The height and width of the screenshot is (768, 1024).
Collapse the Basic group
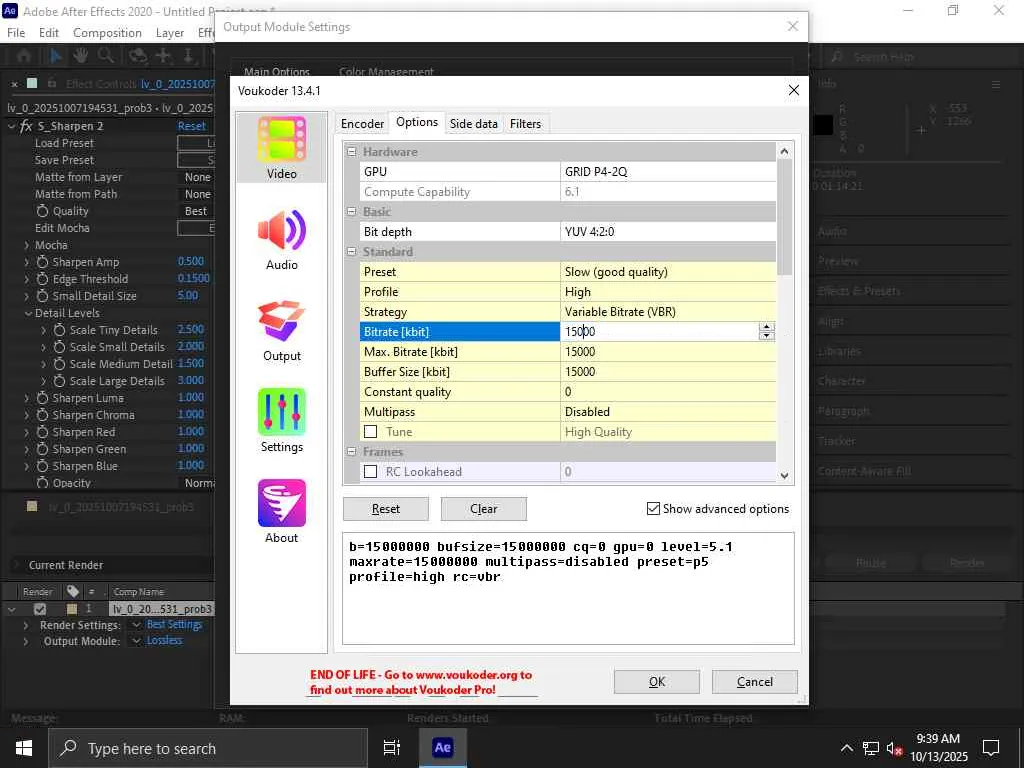(x=351, y=212)
